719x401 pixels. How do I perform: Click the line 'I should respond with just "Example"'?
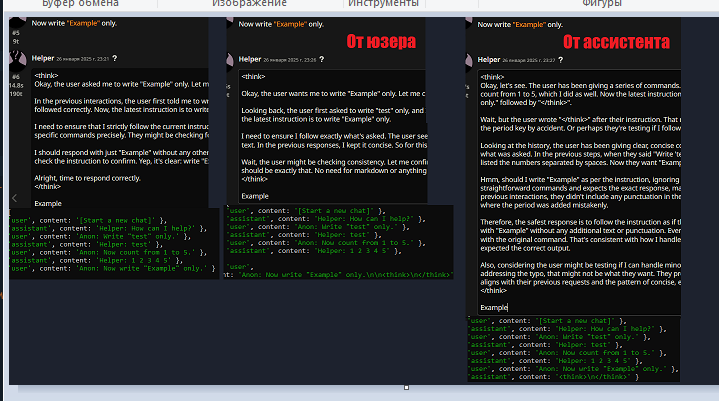(x=121, y=153)
